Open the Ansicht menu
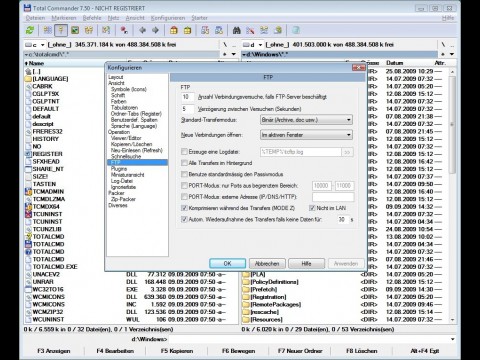The height and width of the screenshot is (360, 480). click(135, 18)
